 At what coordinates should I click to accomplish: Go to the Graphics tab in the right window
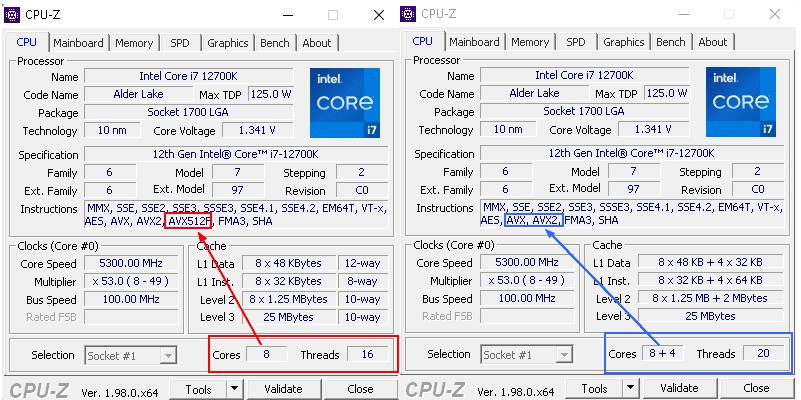tap(624, 43)
